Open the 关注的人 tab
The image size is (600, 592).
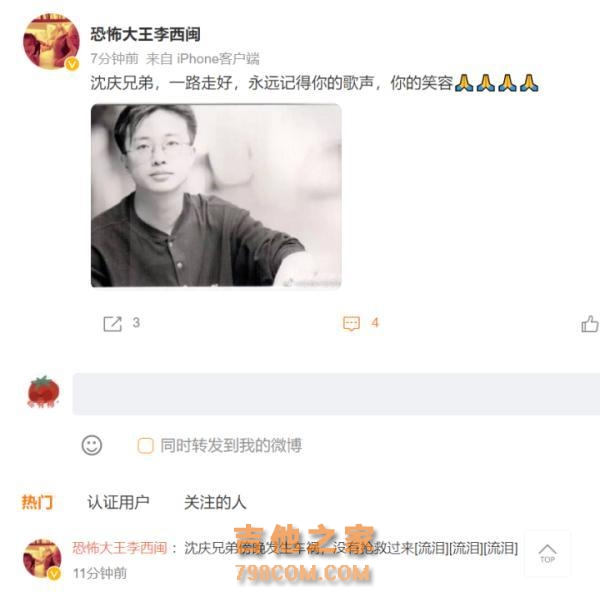click(215, 502)
